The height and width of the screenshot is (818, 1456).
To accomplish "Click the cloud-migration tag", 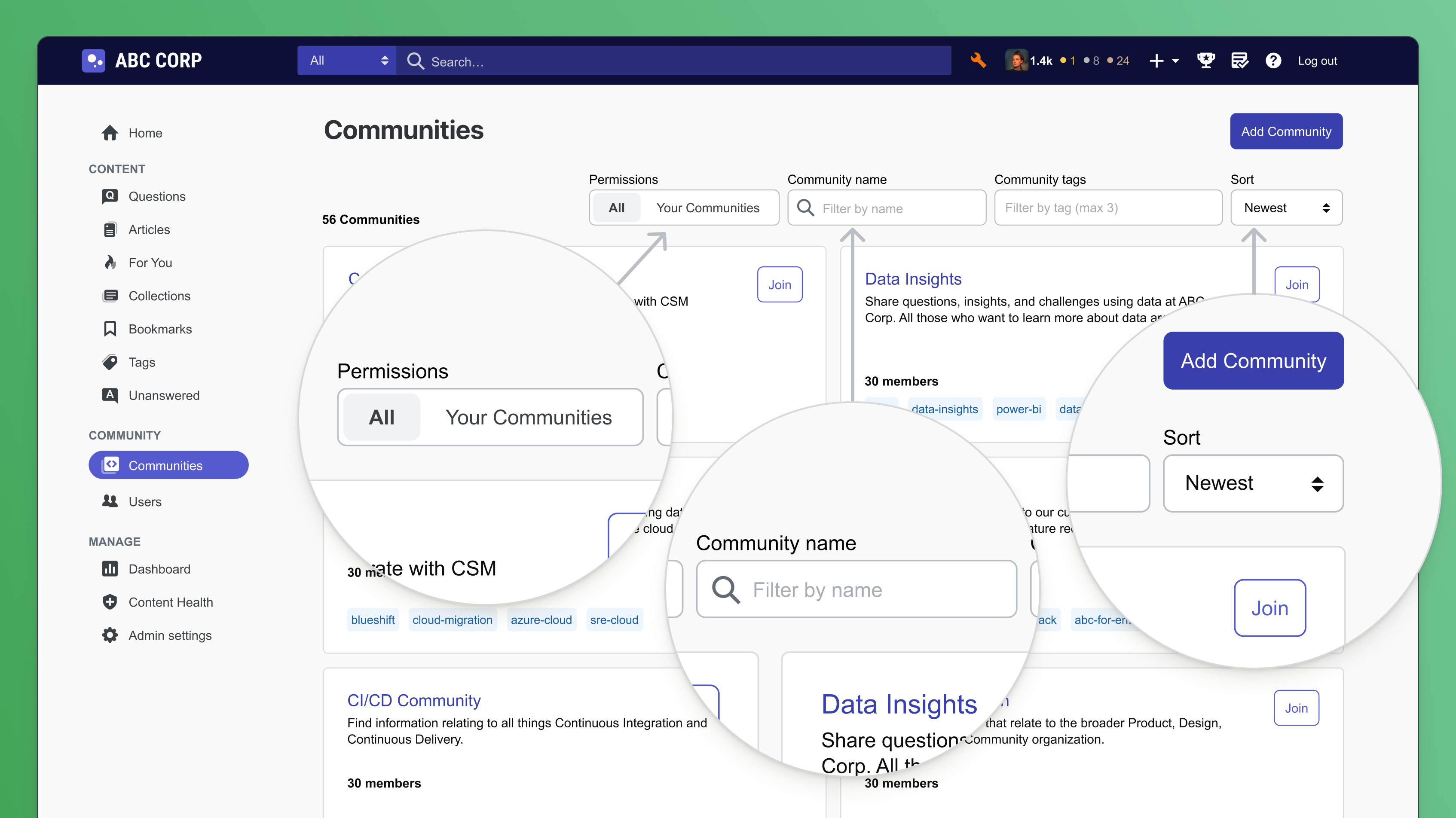I will [x=452, y=620].
